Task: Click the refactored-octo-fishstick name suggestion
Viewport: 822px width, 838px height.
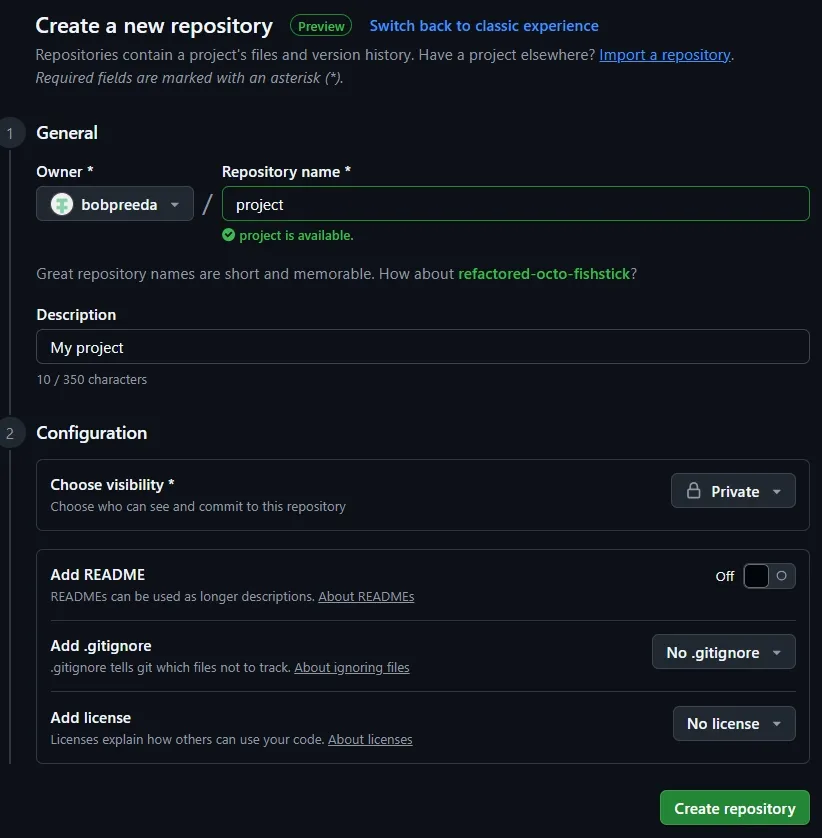Action: (544, 273)
